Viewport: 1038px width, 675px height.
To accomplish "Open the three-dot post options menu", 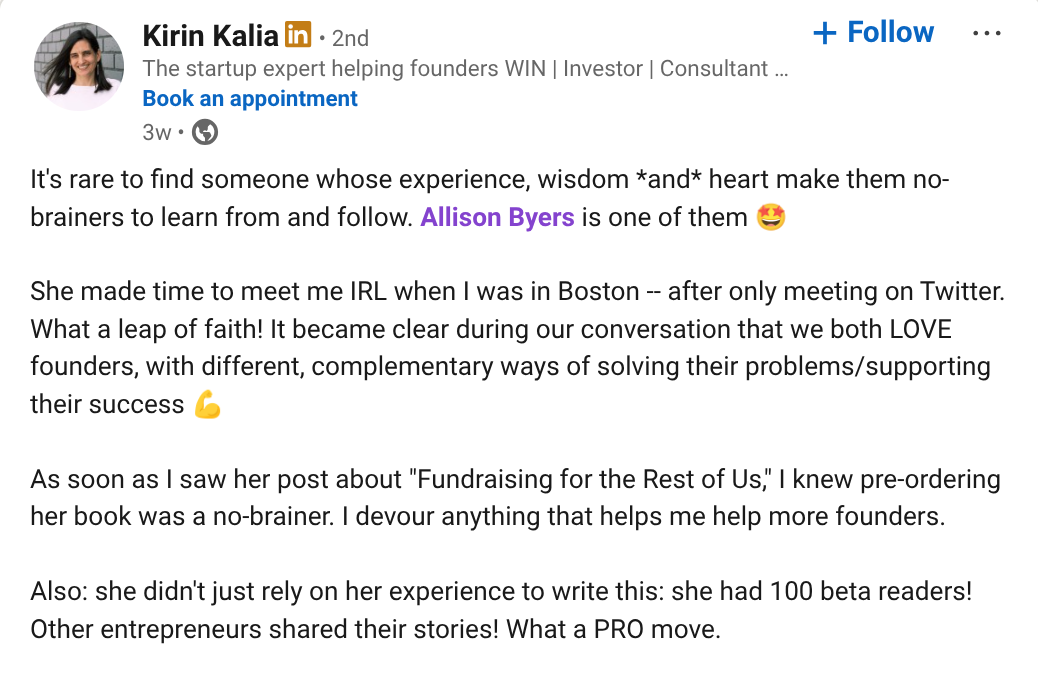I will [x=986, y=33].
